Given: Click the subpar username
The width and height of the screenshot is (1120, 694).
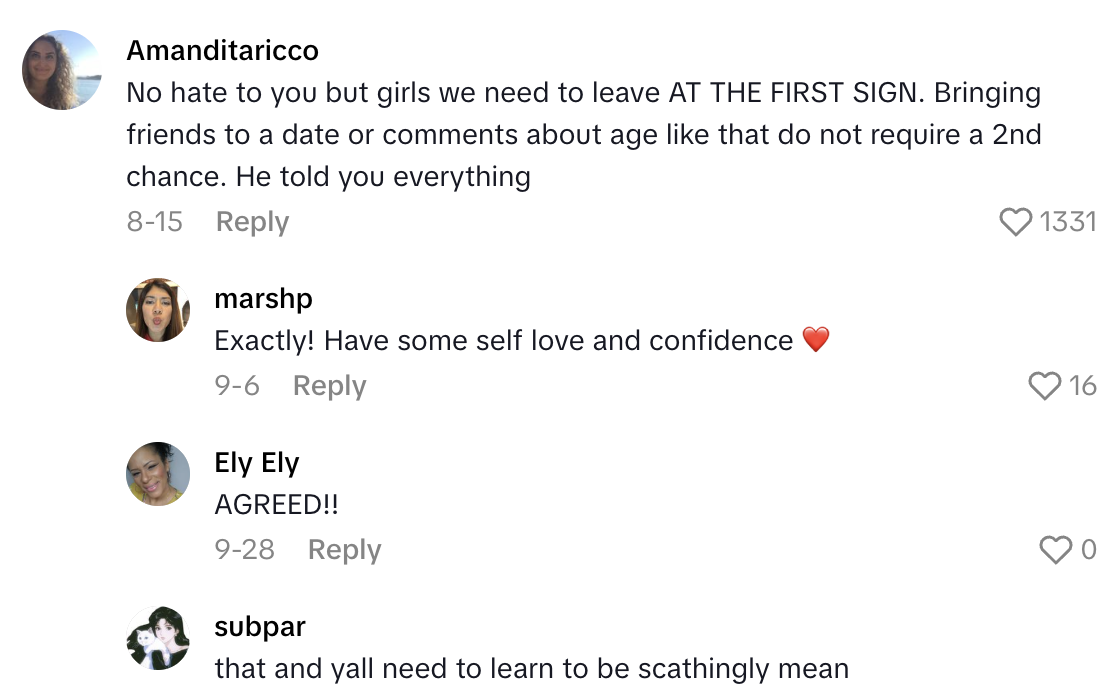Looking at the screenshot, I should (260, 626).
